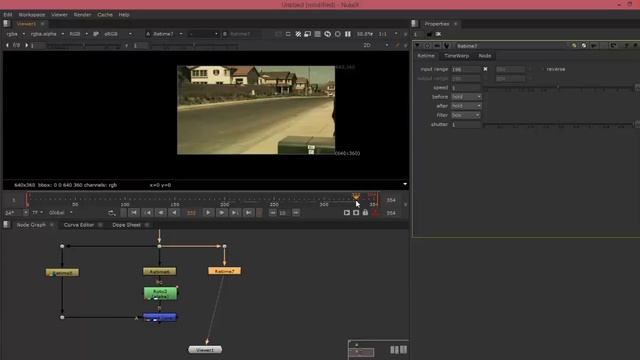Viewport: 640px width, 360px height.
Task: Click the playback cache icon left of the lock
Action: point(356,213)
